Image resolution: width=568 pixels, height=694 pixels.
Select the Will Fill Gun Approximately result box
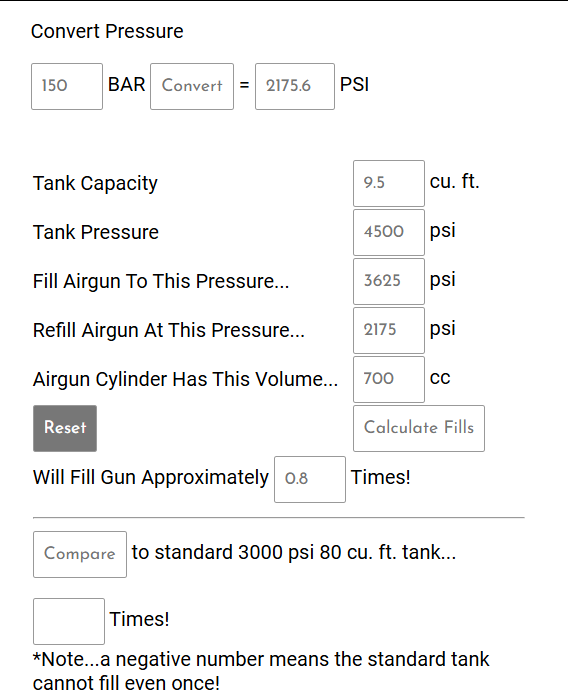pos(310,479)
